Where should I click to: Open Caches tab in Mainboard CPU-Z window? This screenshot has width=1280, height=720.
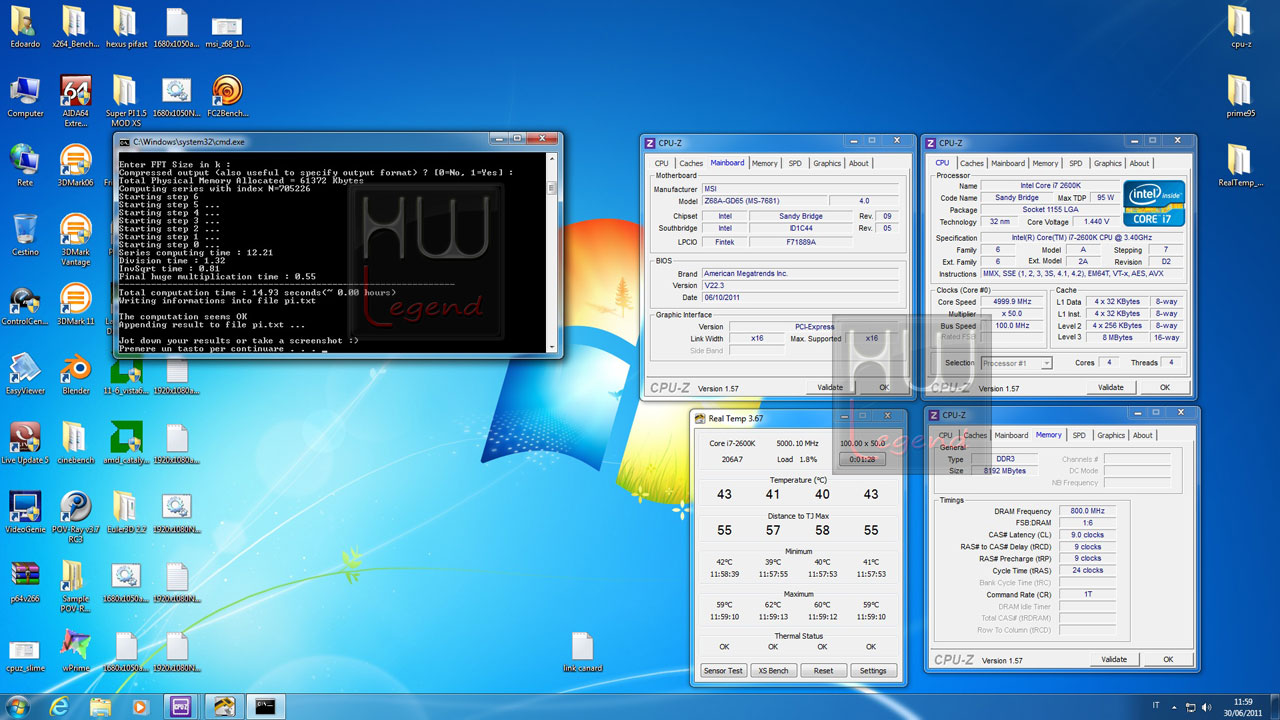691,163
